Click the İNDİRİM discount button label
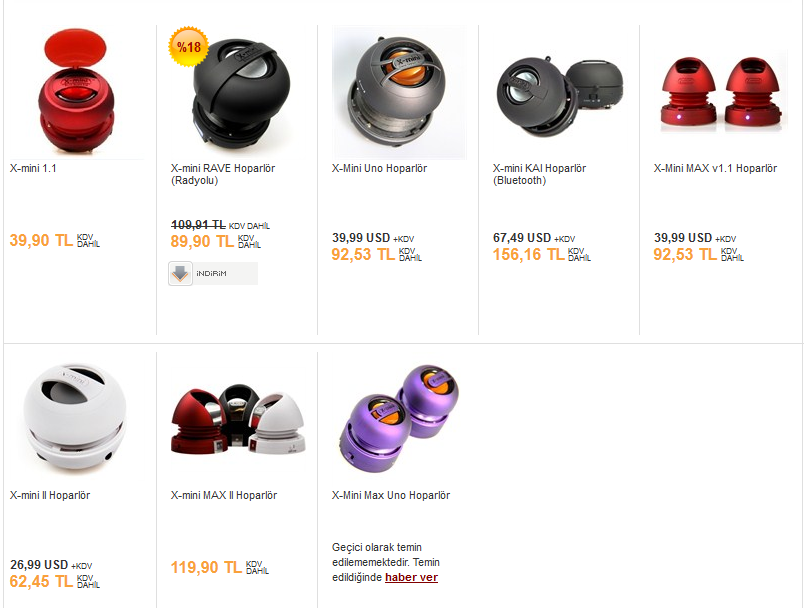806x608 pixels. tap(211, 273)
